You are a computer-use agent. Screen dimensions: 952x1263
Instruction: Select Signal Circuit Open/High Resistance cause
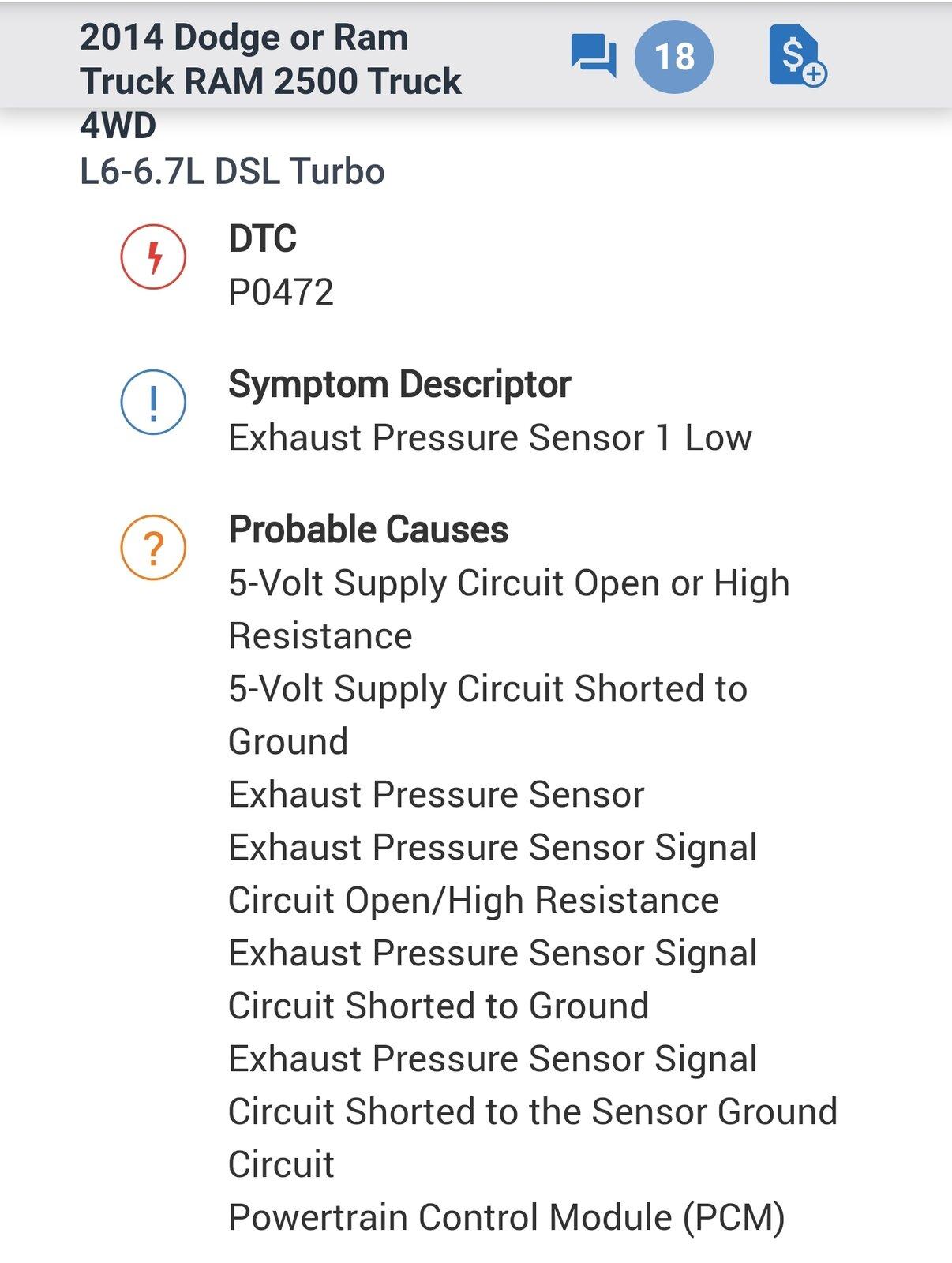493,874
